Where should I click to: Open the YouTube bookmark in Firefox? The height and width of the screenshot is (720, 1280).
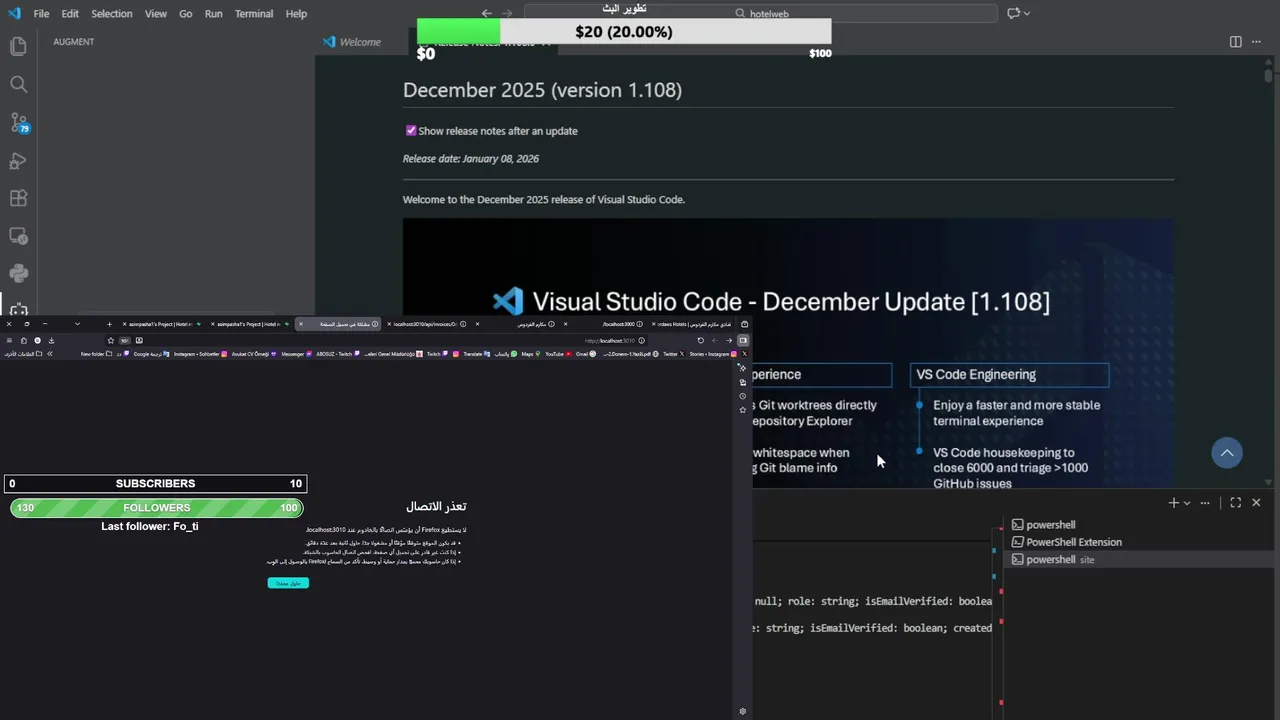pyautogui.click(x=559, y=354)
